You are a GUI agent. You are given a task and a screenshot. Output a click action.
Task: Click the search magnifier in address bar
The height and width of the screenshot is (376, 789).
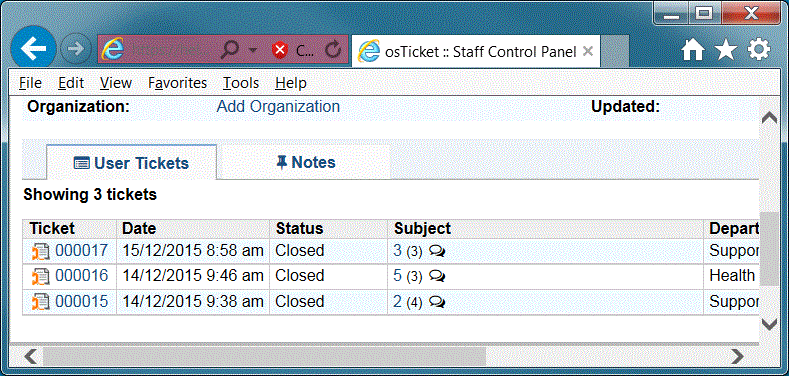(x=230, y=49)
